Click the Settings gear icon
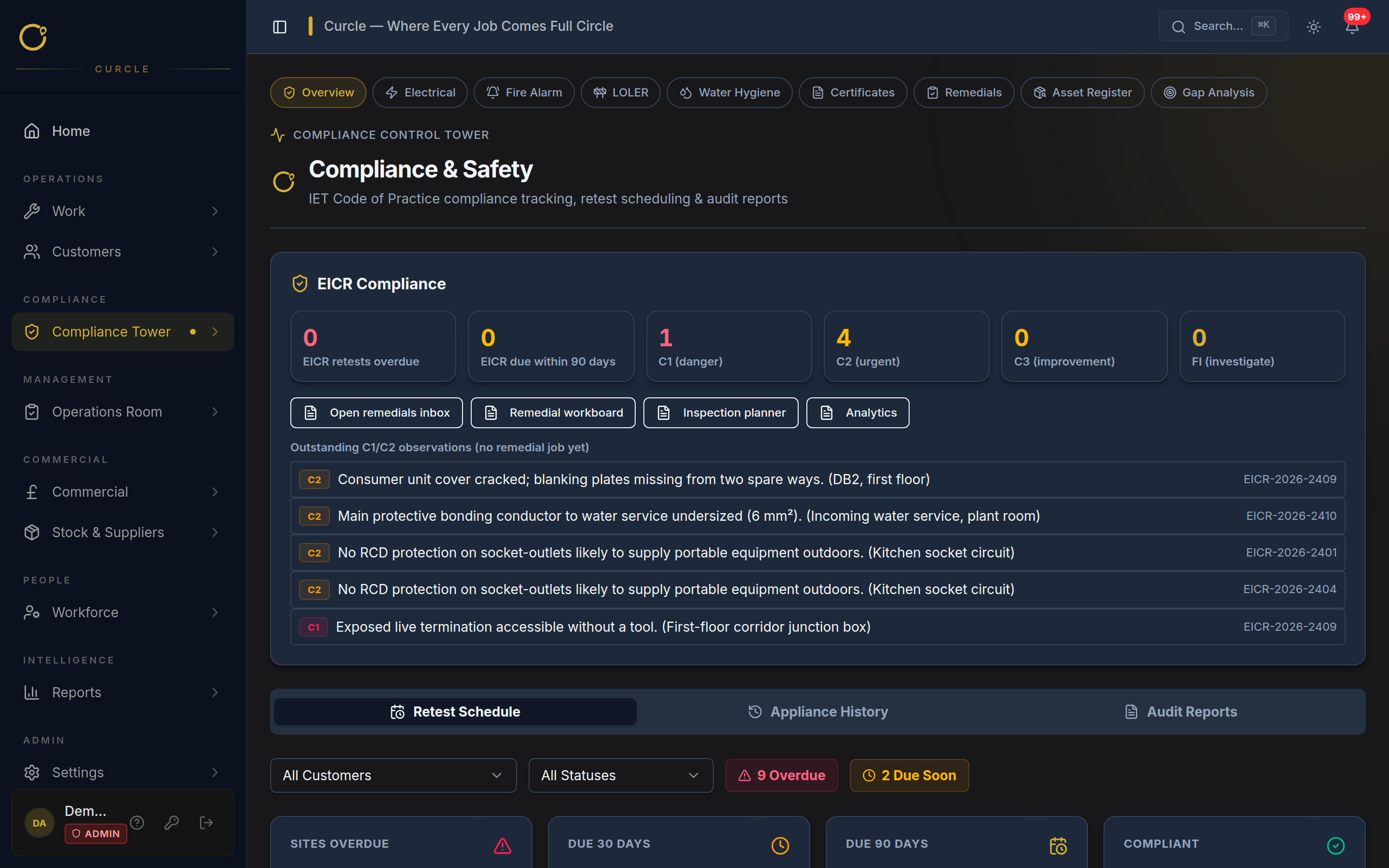Screen dimensions: 1389x868 coord(31,773)
